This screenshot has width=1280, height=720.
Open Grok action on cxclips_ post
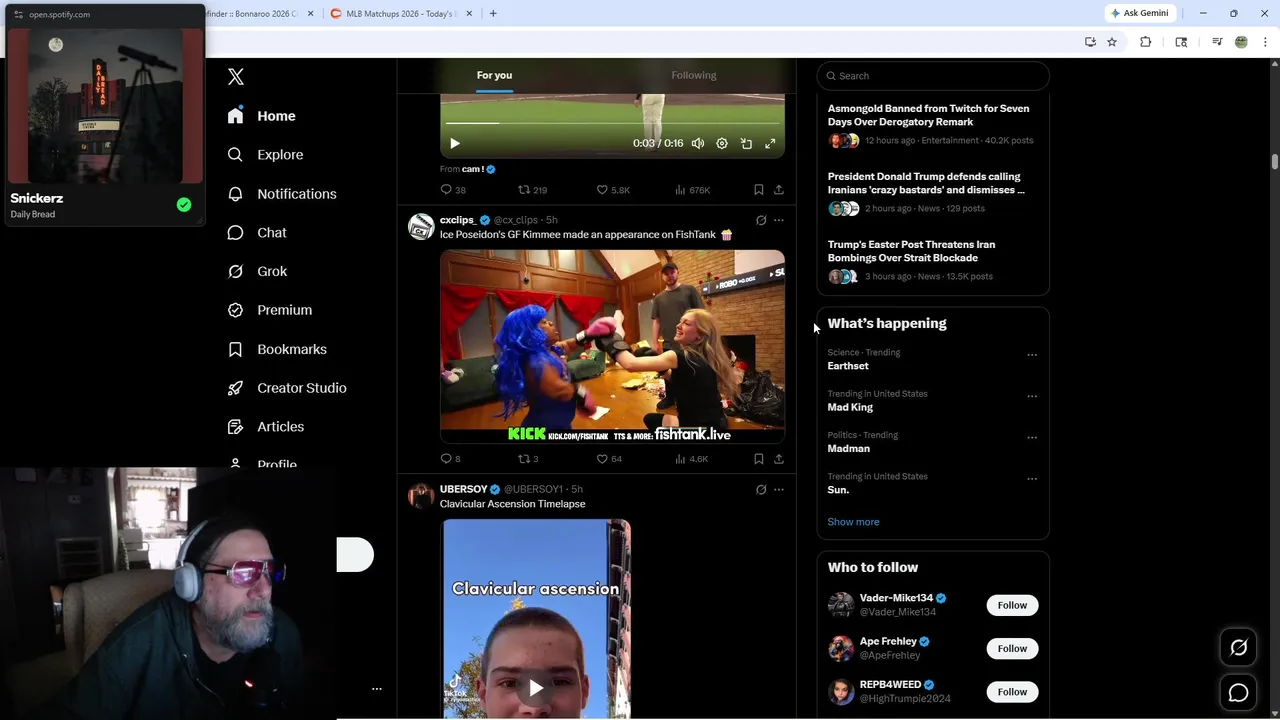[761, 220]
